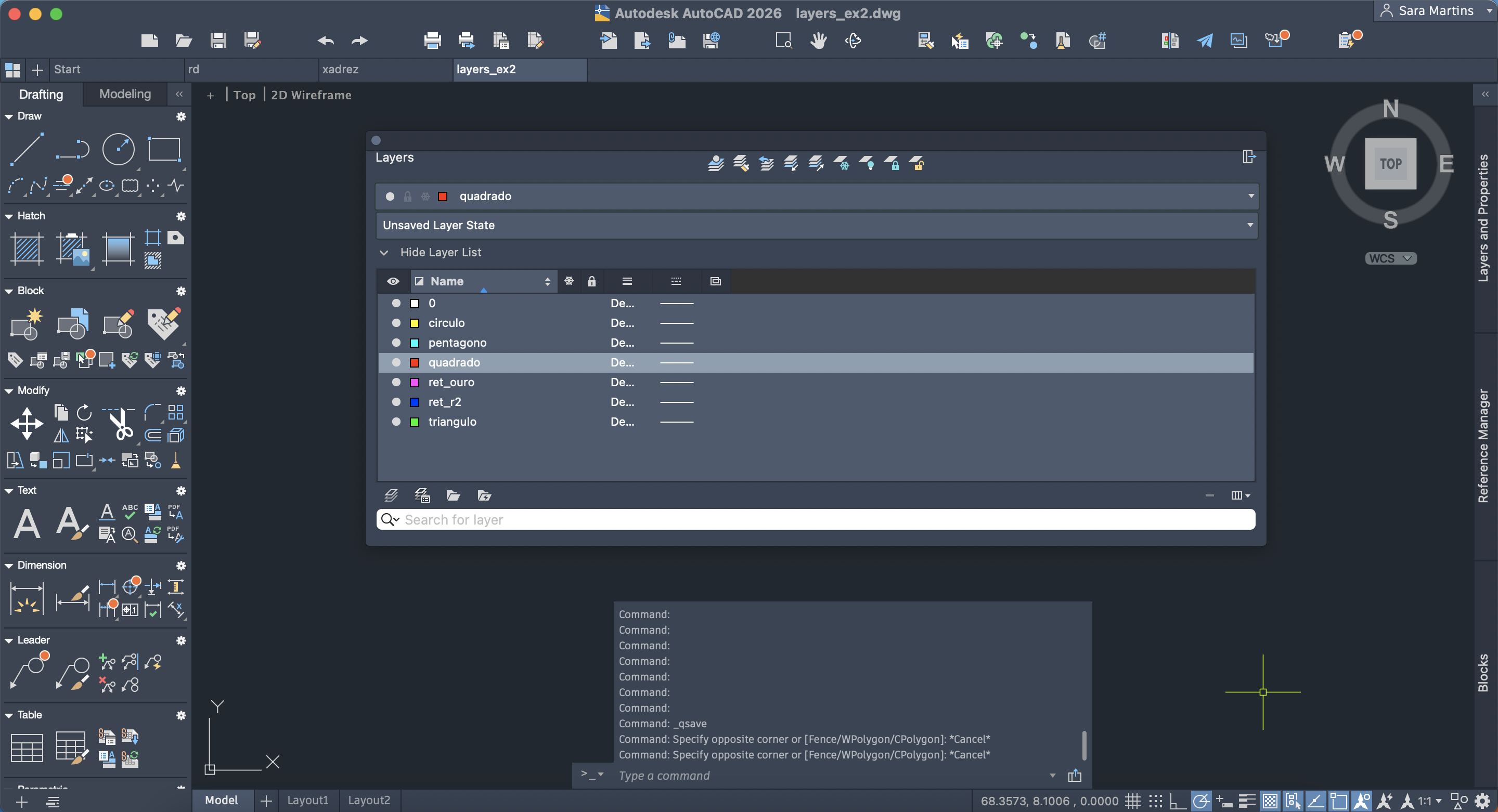Collapse the Hide Layer List section
The width and height of the screenshot is (1498, 812).
click(x=384, y=252)
